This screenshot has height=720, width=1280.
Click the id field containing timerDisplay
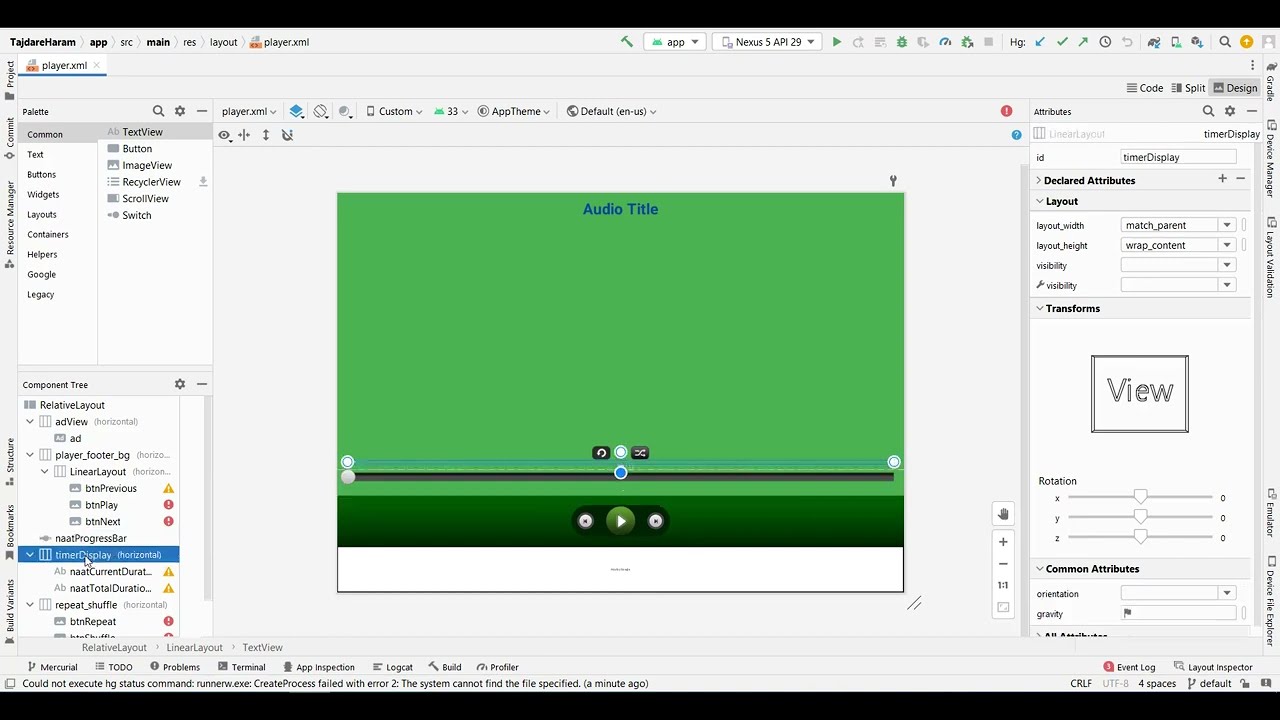pyautogui.click(x=1178, y=157)
